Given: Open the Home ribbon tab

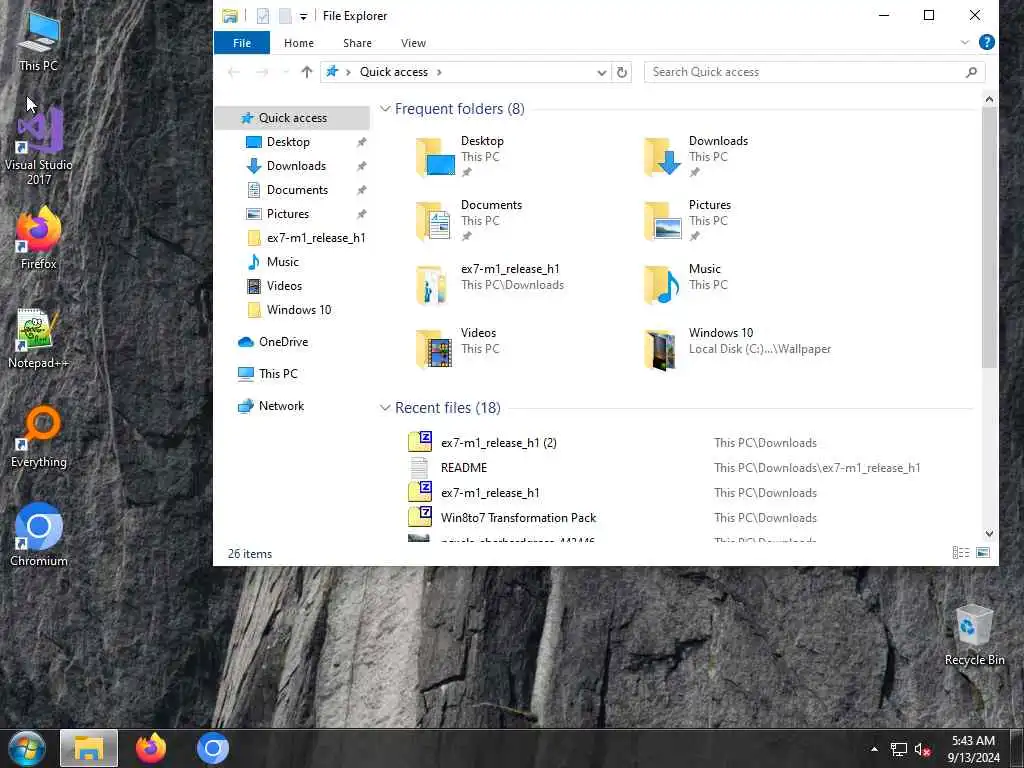Looking at the screenshot, I should [298, 43].
